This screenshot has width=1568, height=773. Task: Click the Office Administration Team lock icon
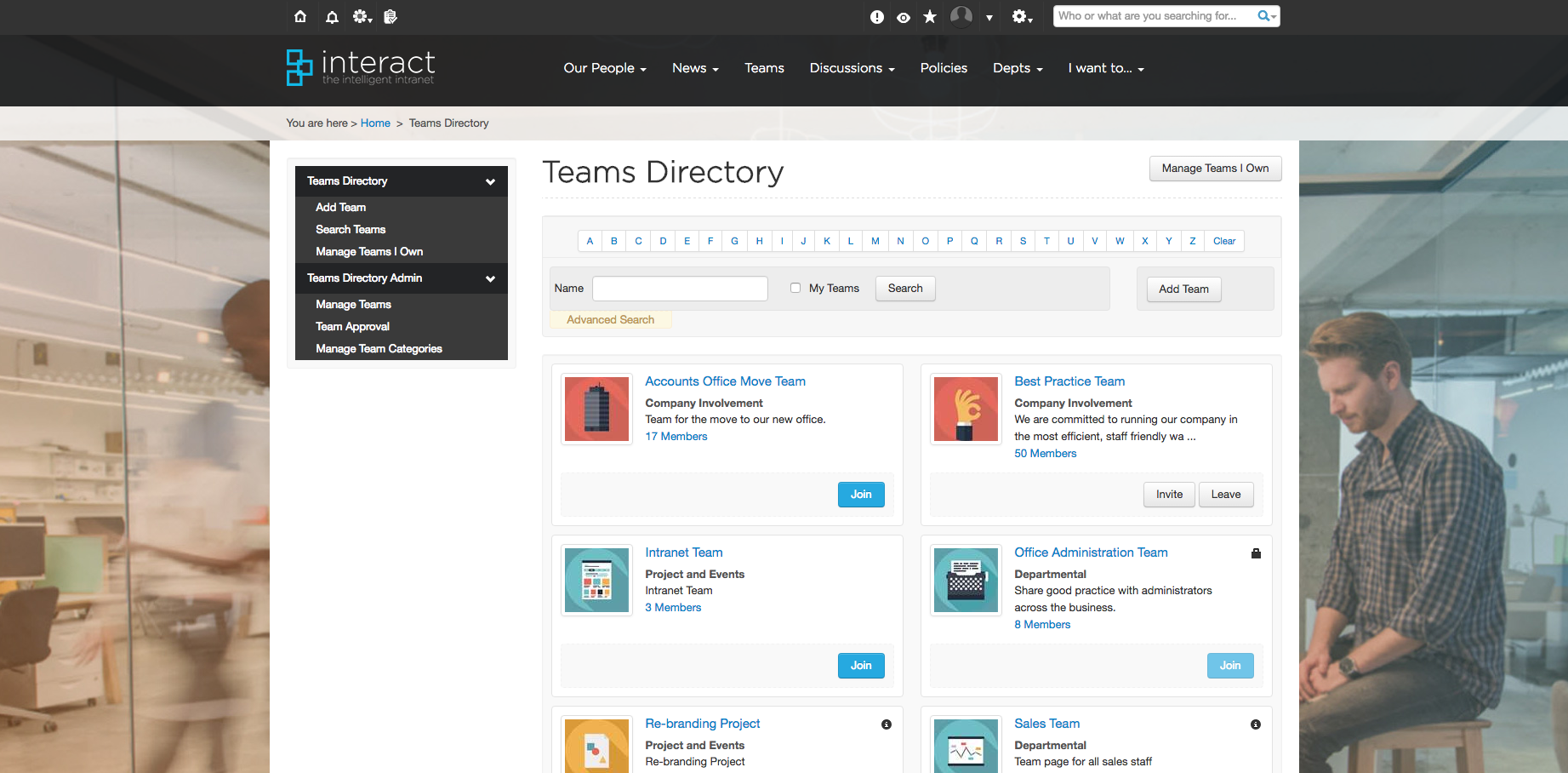(x=1256, y=553)
